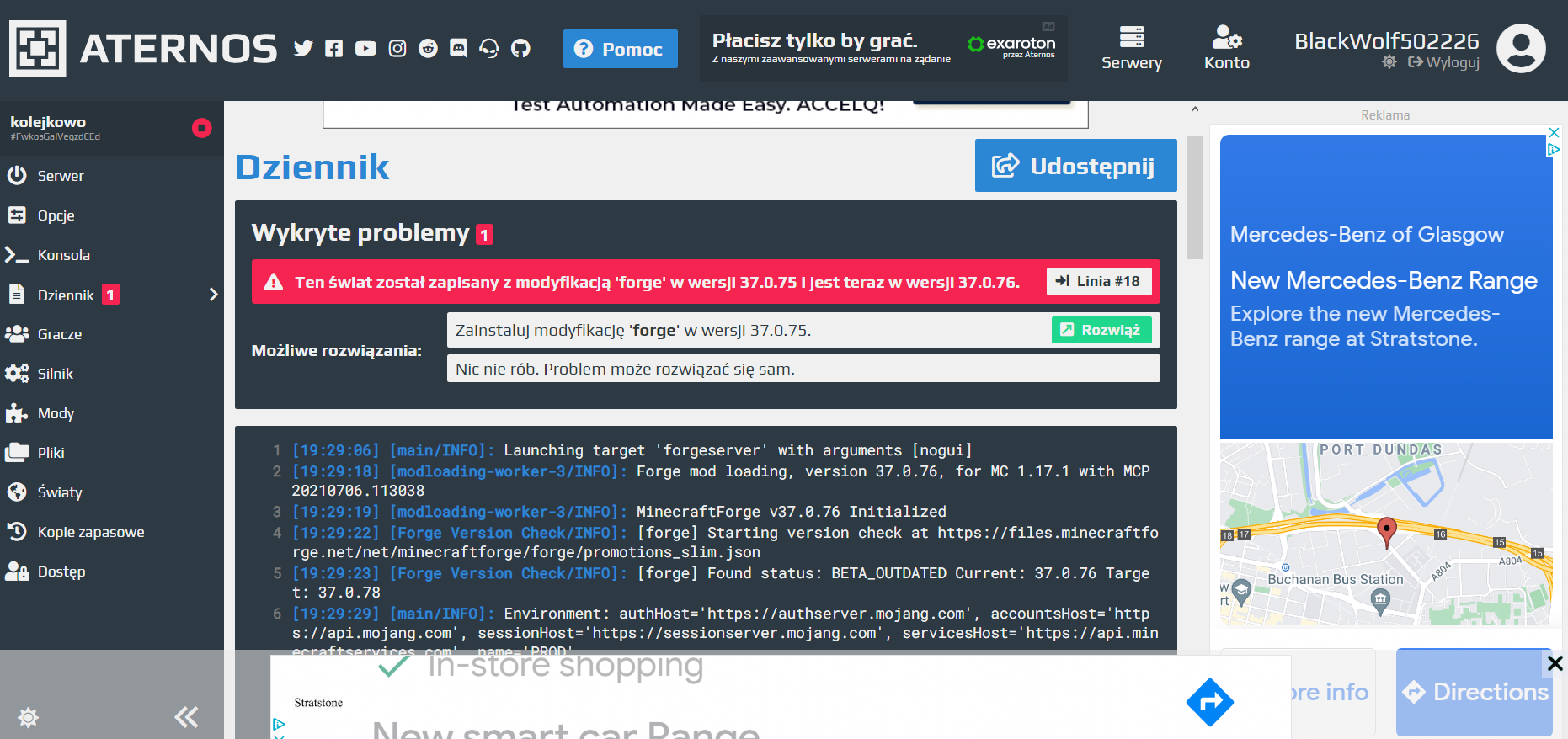Click the Rozwiąż button
This screenshot has width=1568, height=739.
[x=1101, y=330]
